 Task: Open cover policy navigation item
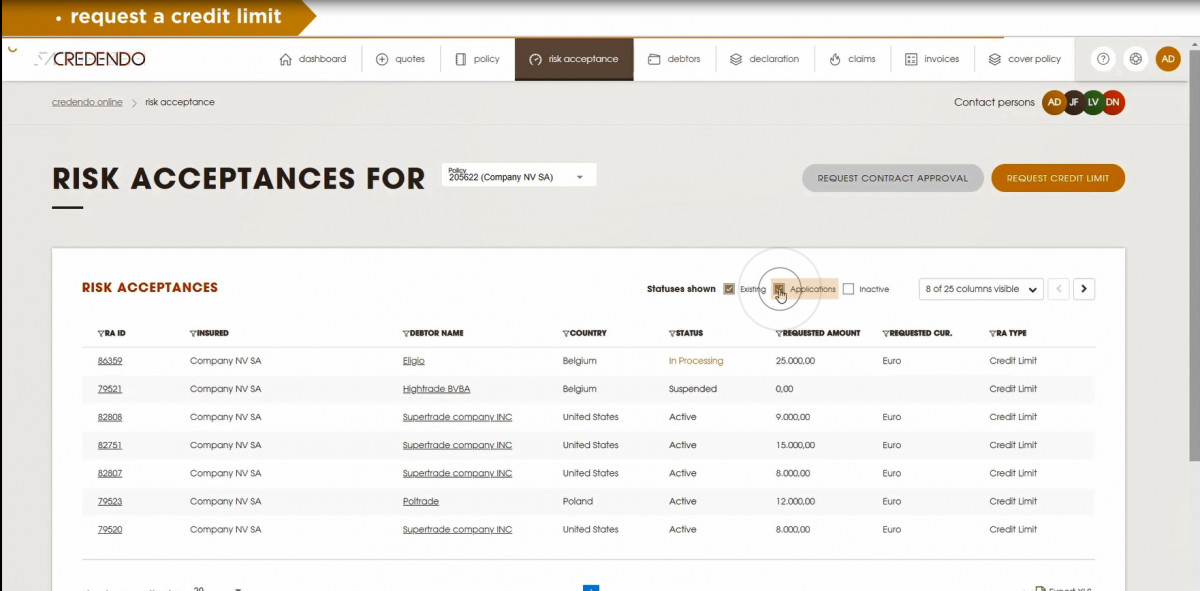pyautogui.click(x=1025, y=59)
